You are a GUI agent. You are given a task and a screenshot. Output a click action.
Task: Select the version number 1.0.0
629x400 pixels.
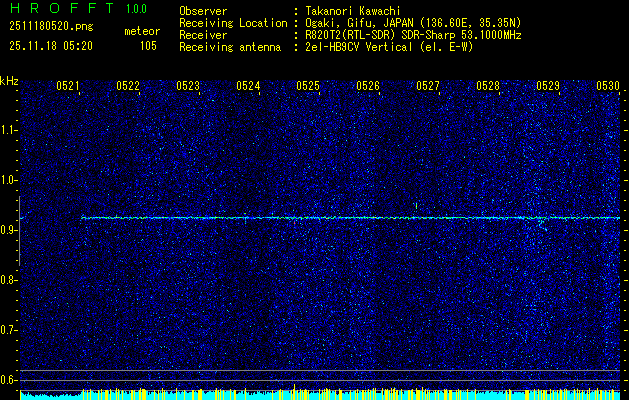point(136,9)
